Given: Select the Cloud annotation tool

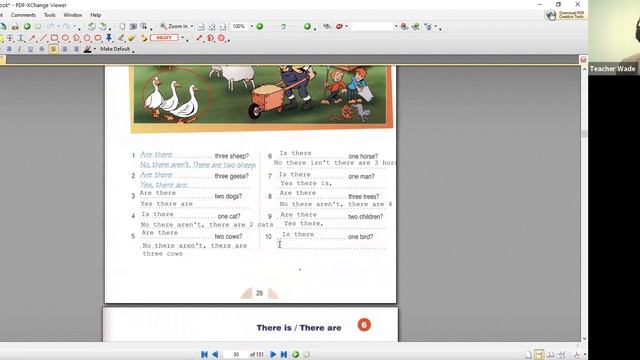Looking at the screenshot, I should point(98,38).
